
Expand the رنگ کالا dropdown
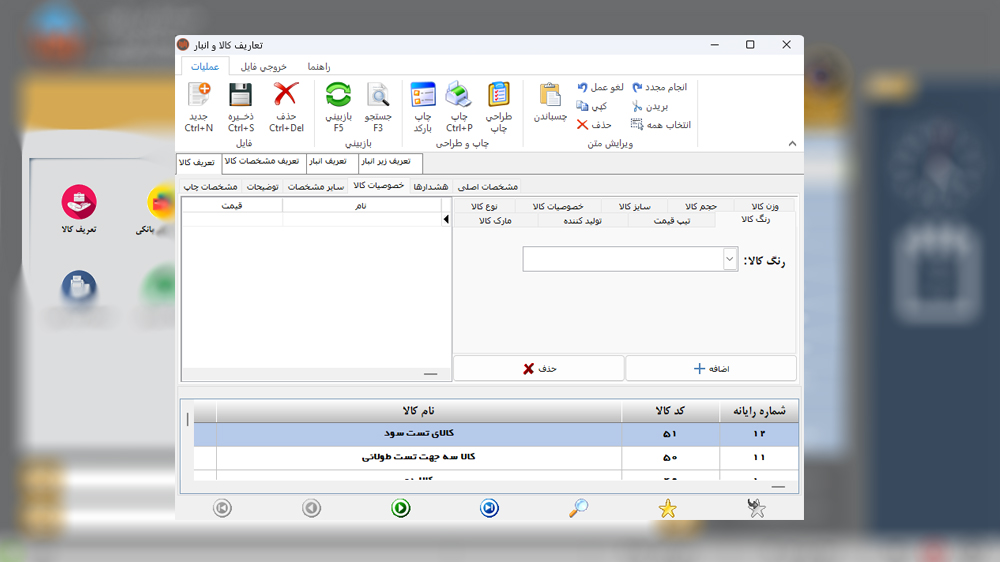(729, 259)
